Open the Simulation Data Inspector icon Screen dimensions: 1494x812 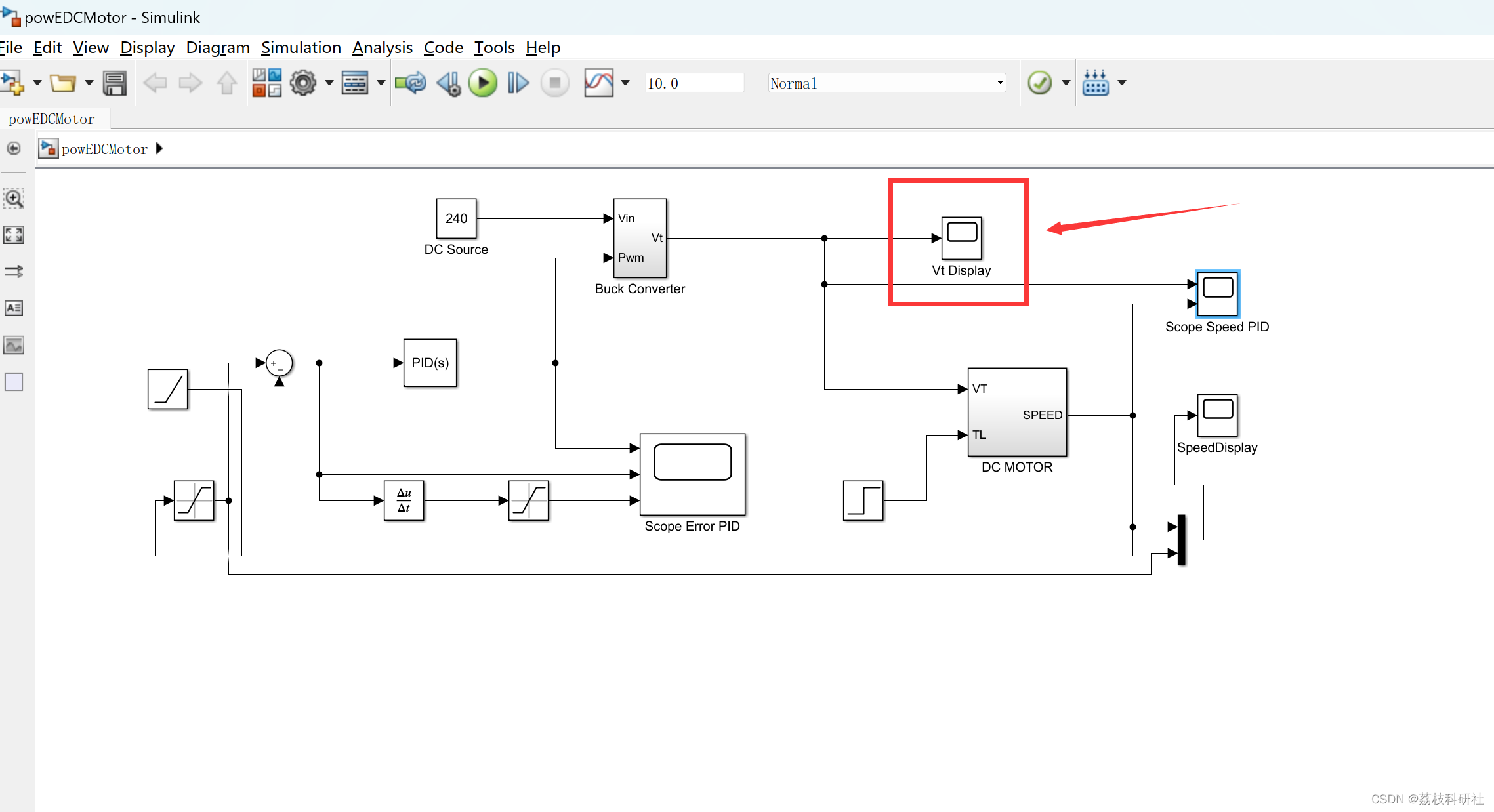[599, 83]
